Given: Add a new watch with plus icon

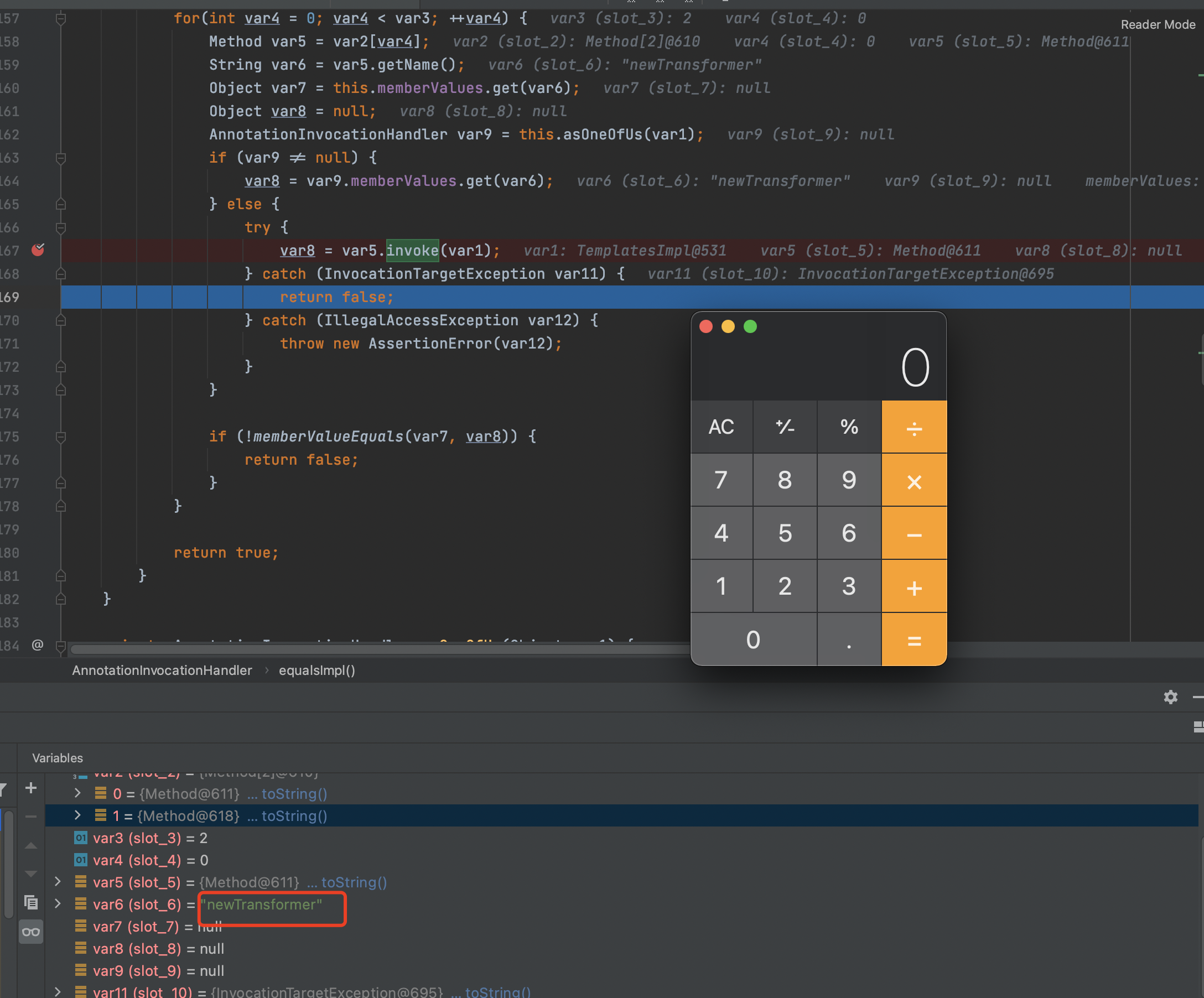Looking at the screenshot, I should (x=31, y=788).
